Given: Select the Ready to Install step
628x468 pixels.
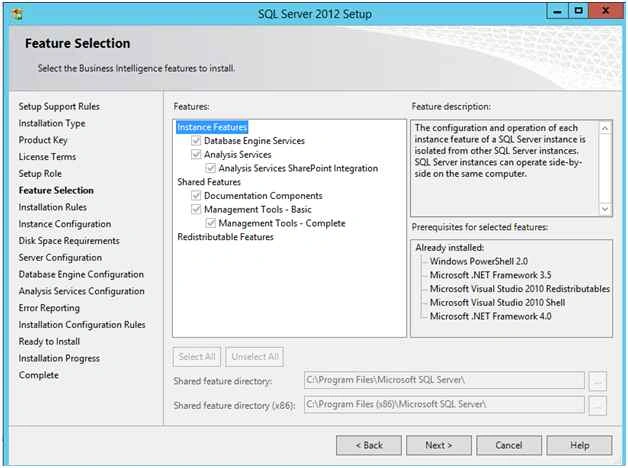Looking at the screenshot, I should coord(49,341).
